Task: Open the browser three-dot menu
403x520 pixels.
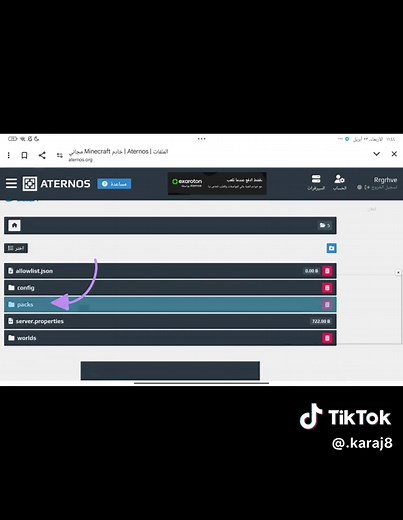Action: click(9, 155)
